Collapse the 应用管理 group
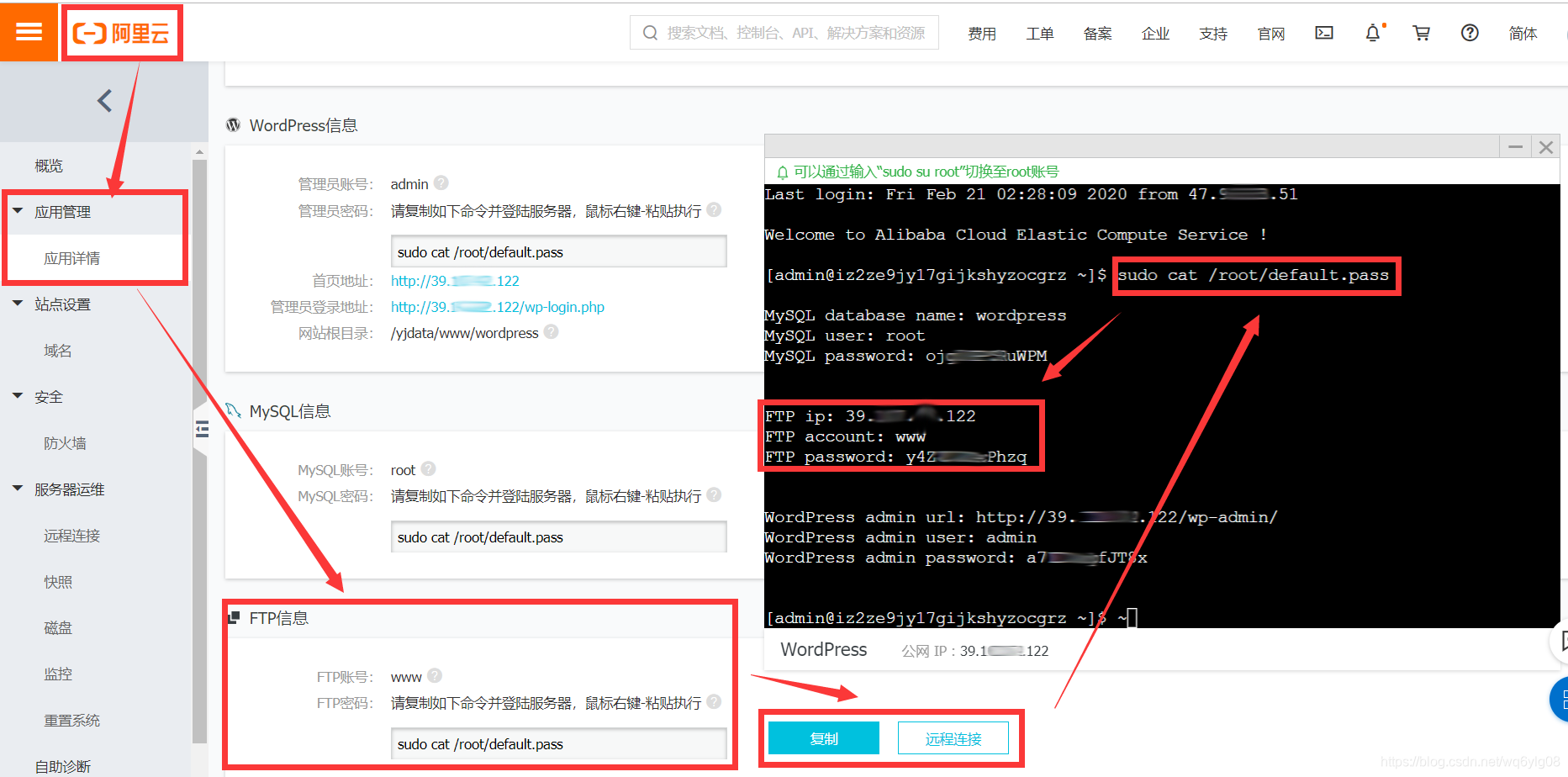 point(18,211)
